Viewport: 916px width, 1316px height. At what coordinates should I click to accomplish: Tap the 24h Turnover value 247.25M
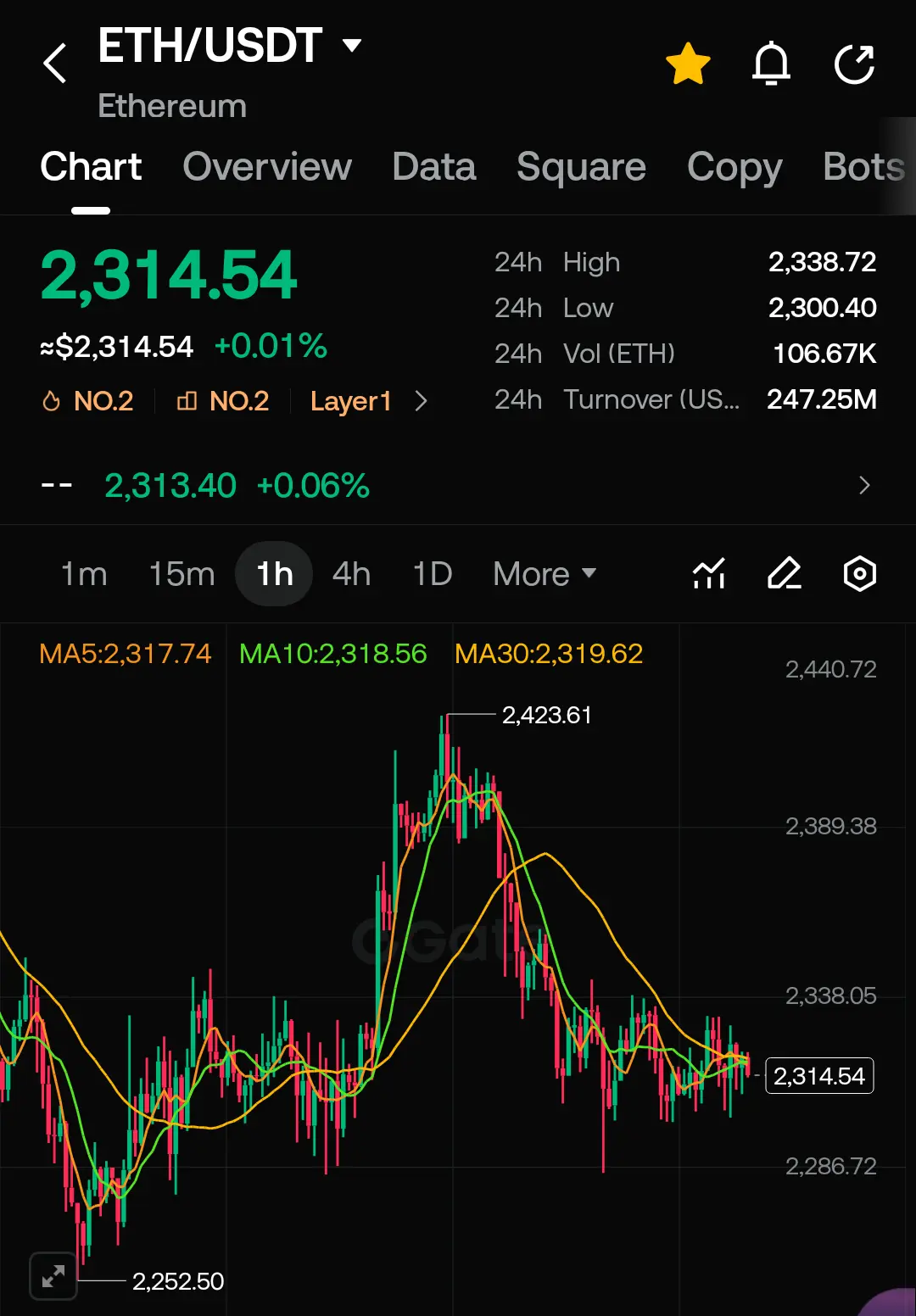[822, 399]
